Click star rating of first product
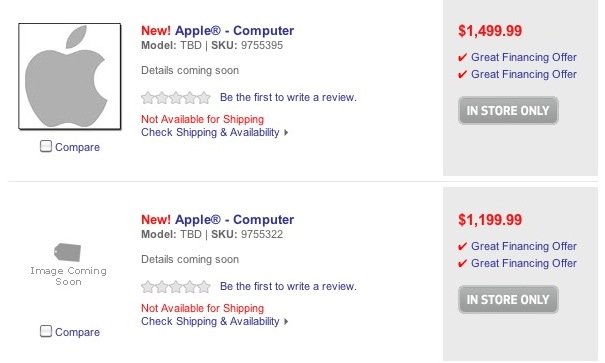The height and width of the screenshot is (363, 605). coord(176,98)
